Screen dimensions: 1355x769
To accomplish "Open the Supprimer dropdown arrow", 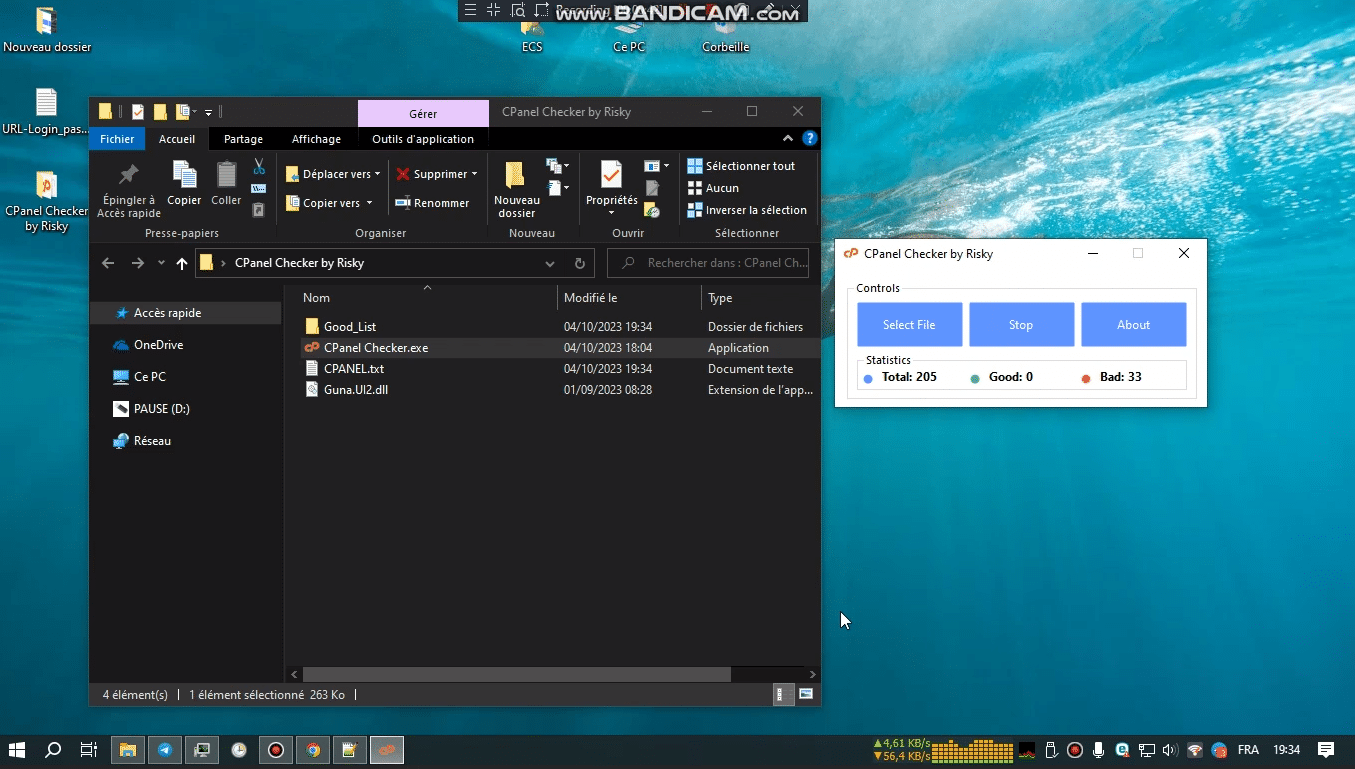I will tap(474, 173).
